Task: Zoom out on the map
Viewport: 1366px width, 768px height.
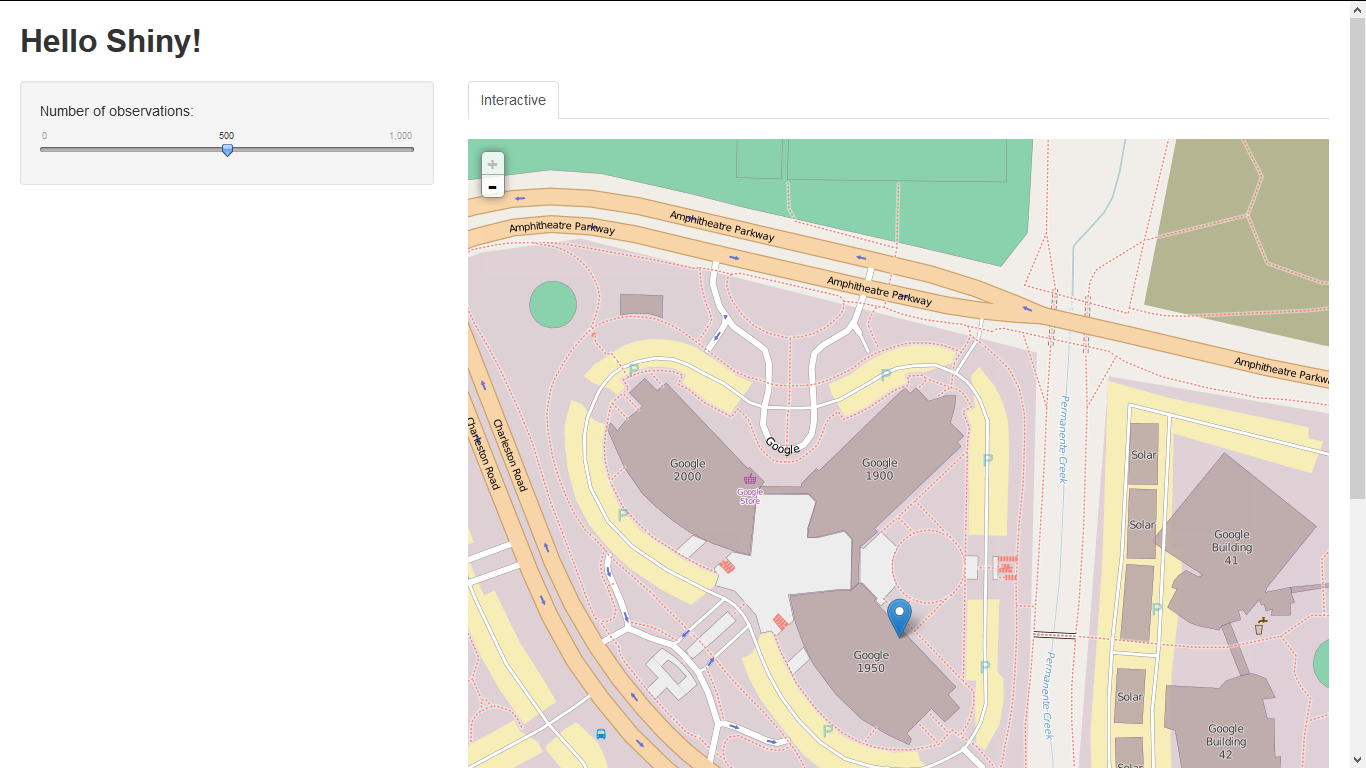Action: (x=492, y=186)
